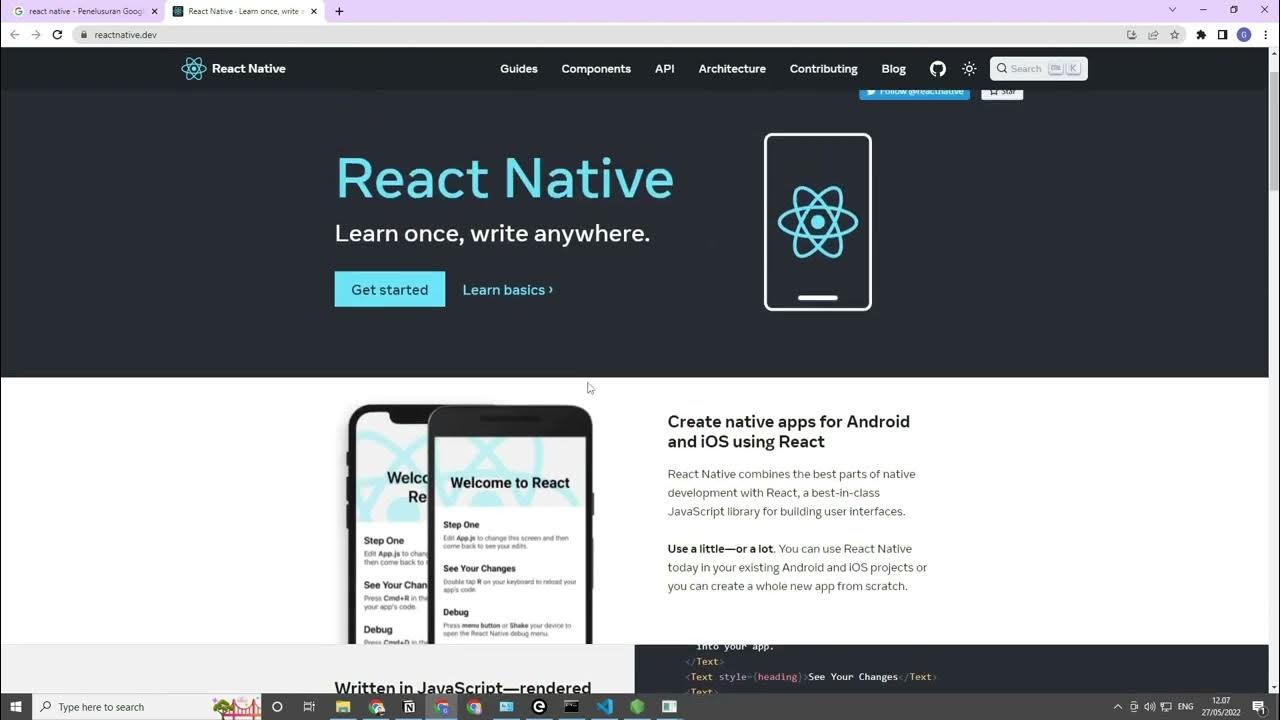Click the install app icon in the address bar
The height and width of the screenshot is (720, 1280).
[x=1131, y=35]
